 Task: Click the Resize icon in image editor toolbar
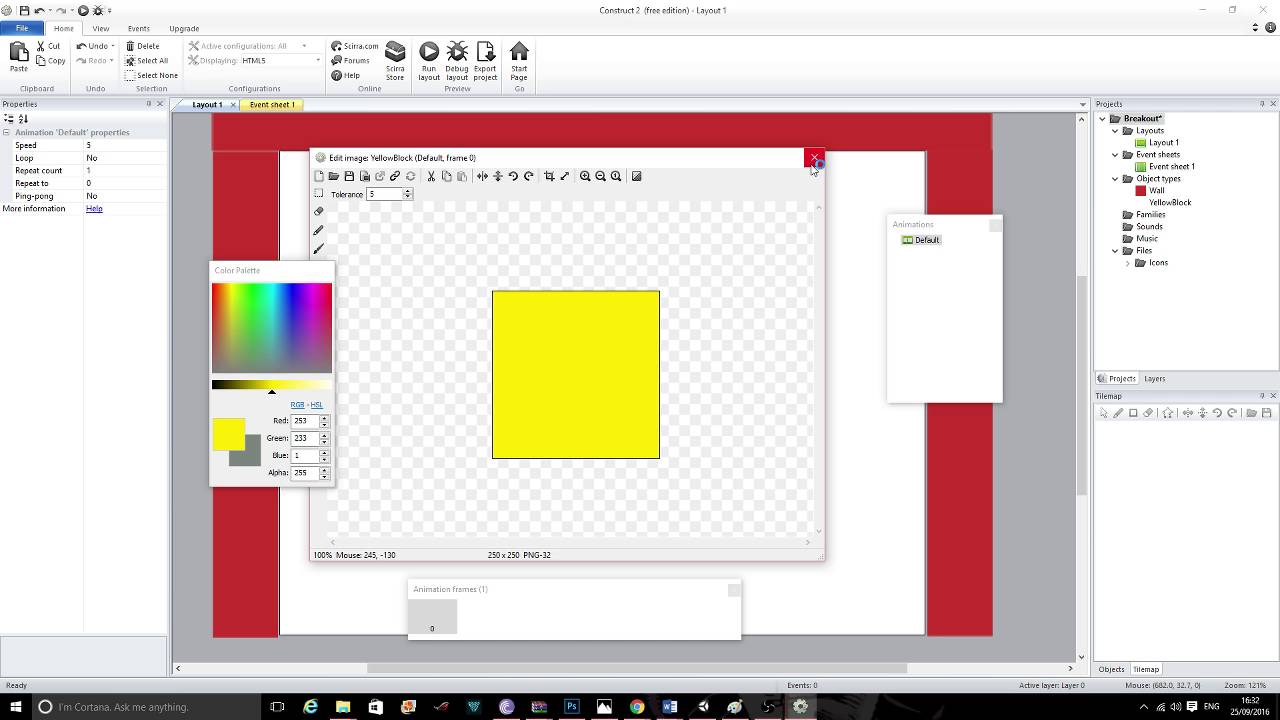click(564, 176)
